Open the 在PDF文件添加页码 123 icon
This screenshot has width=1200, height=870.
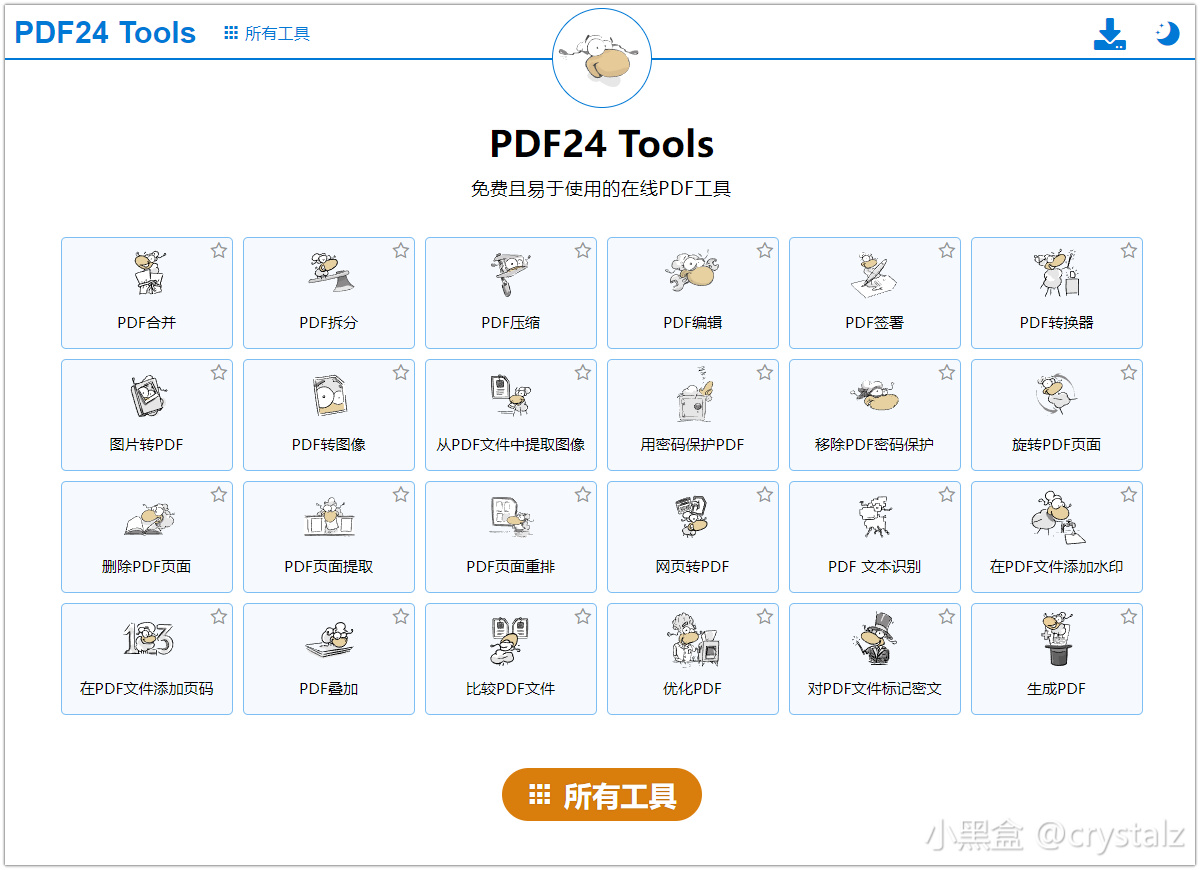pos(147,640)
